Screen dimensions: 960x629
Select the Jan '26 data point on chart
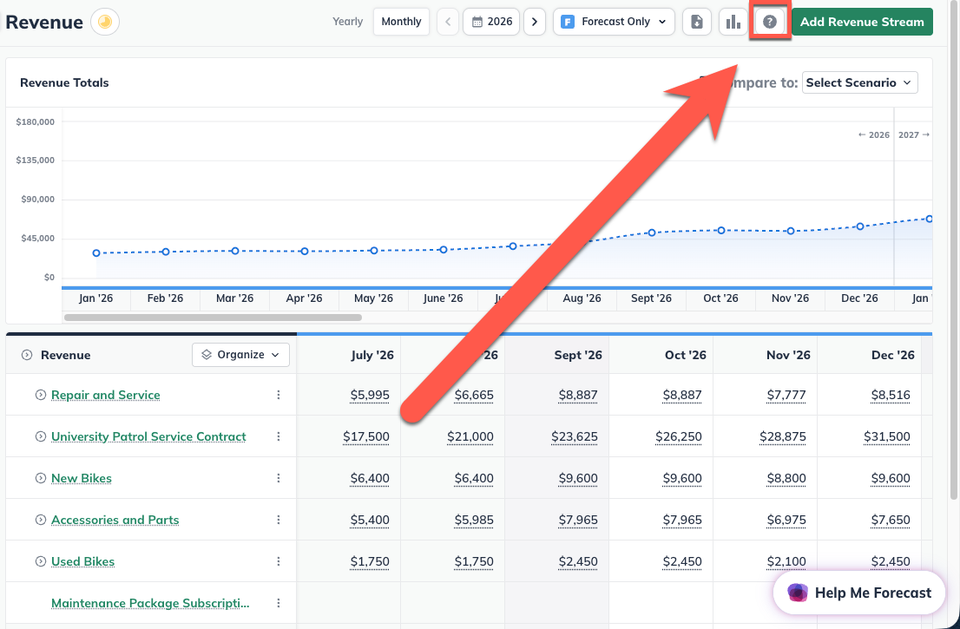(x=96, y=253)
